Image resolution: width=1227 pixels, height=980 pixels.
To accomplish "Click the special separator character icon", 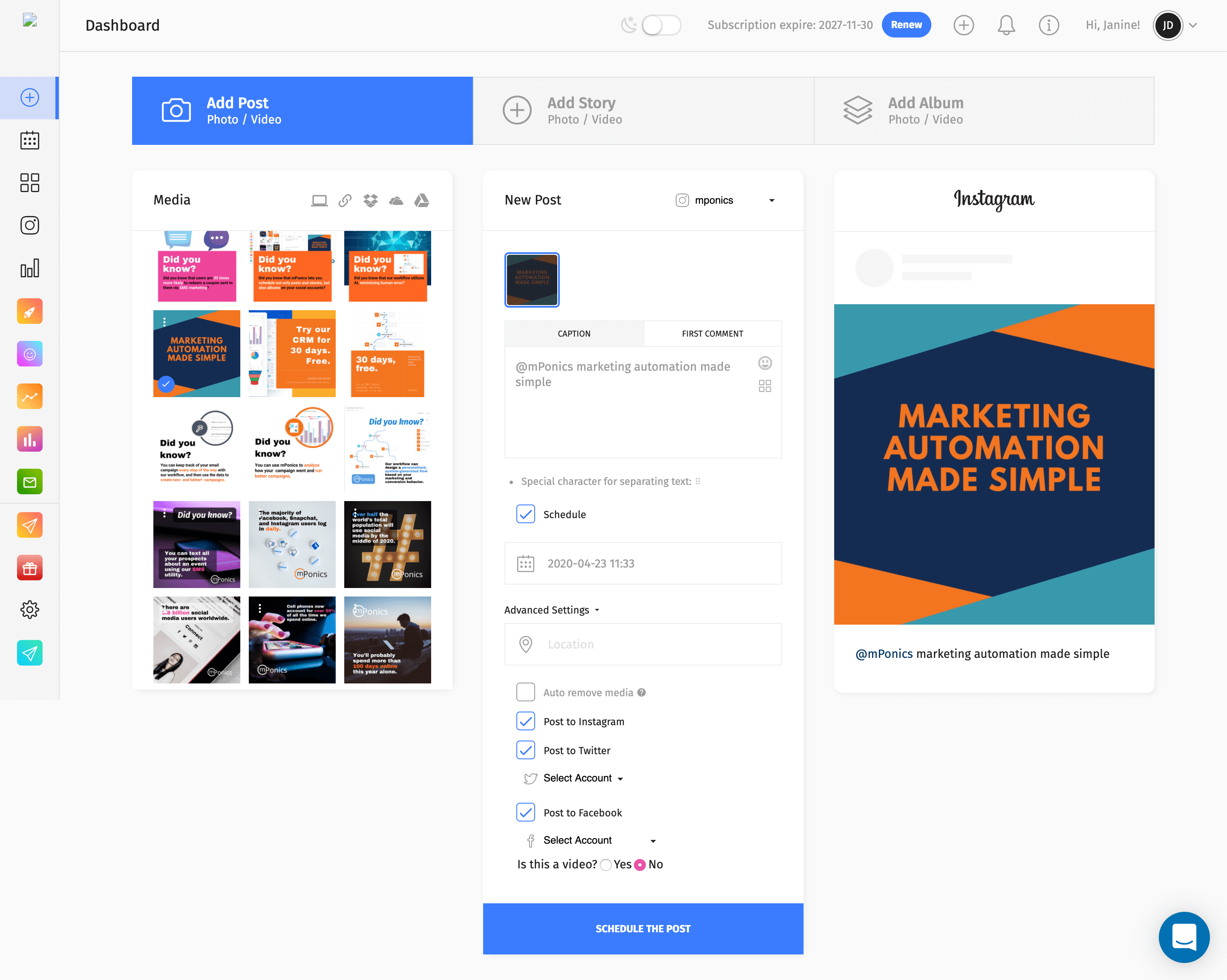I will tap(698, 481).
